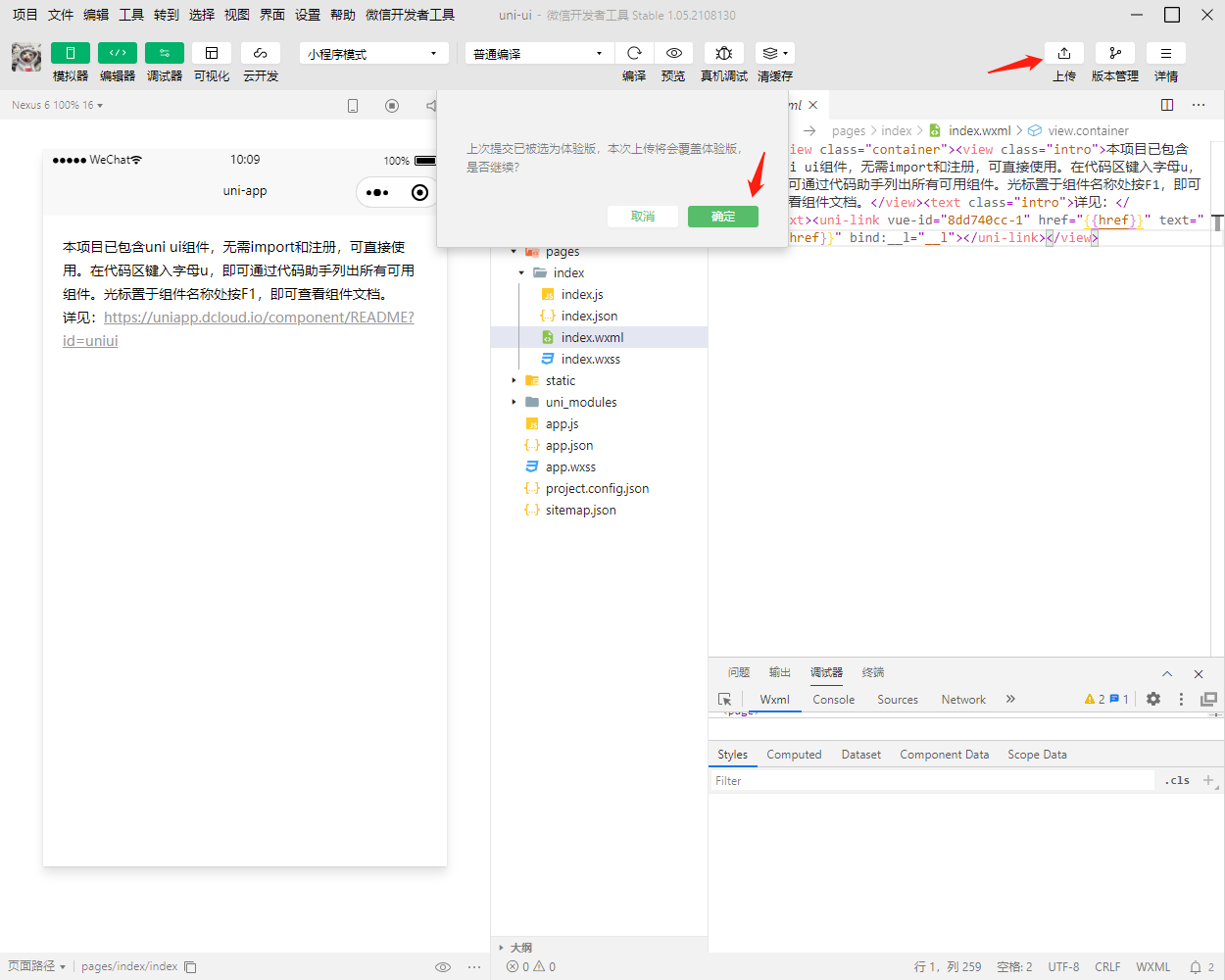Click the editor breadcrumb forward arrow

tap(809, 130)
